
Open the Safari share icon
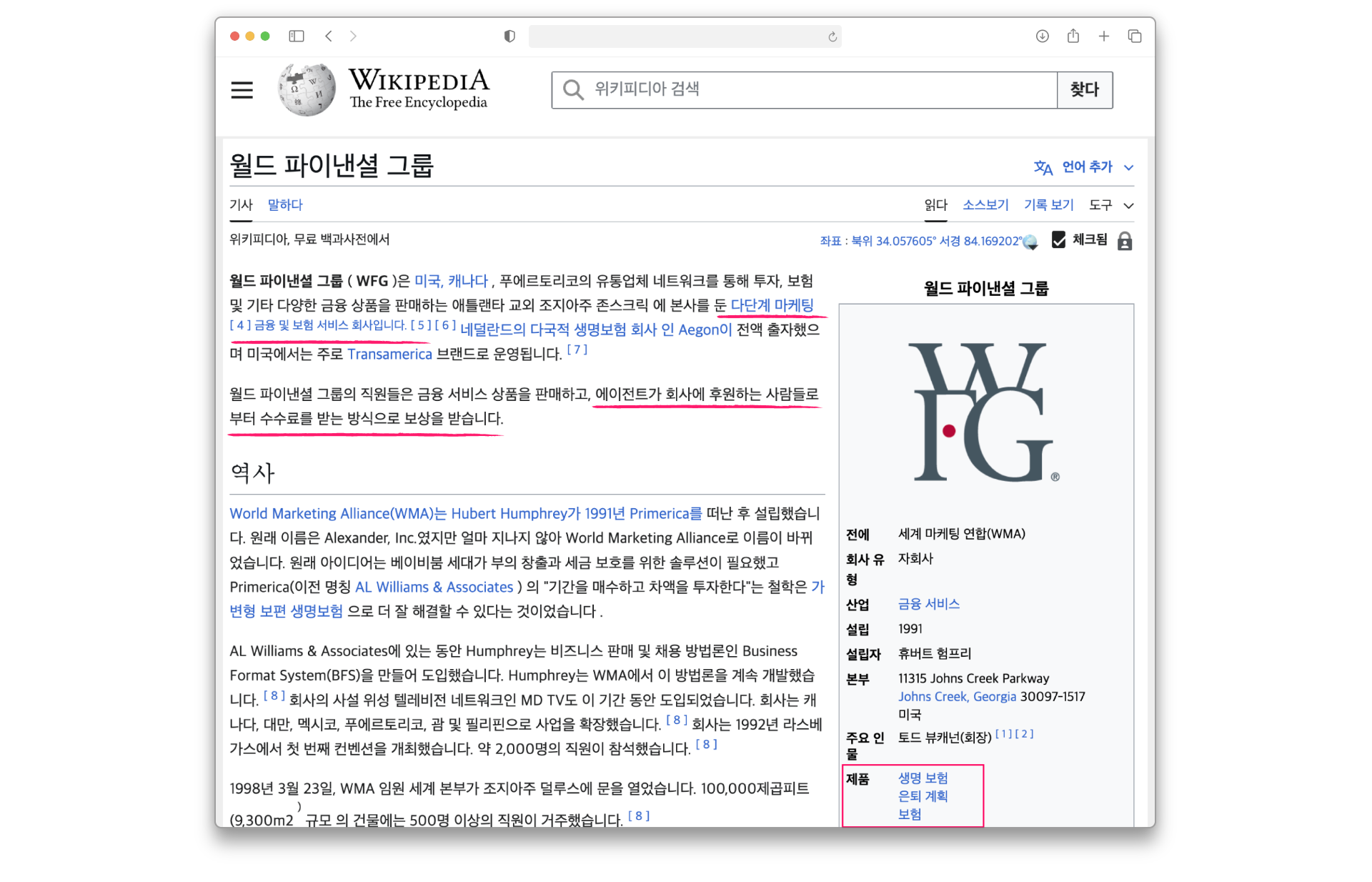(x=1073, y=35)
